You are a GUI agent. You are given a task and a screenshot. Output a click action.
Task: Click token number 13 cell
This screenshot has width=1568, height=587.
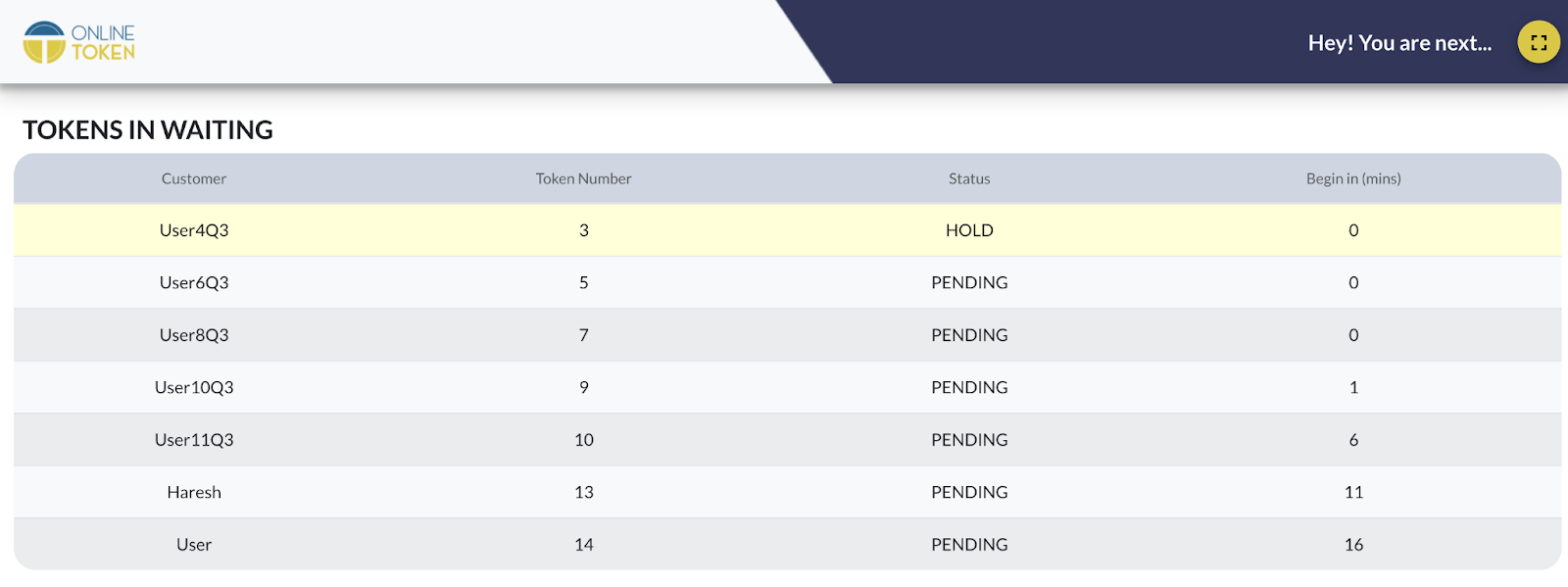pos(584,492)
